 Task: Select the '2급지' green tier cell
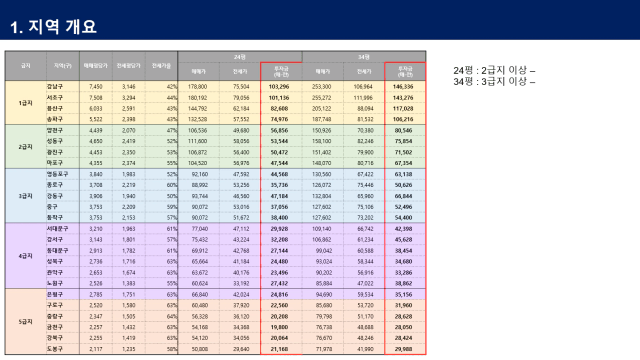pyautogui.click(x=26, y=147)
